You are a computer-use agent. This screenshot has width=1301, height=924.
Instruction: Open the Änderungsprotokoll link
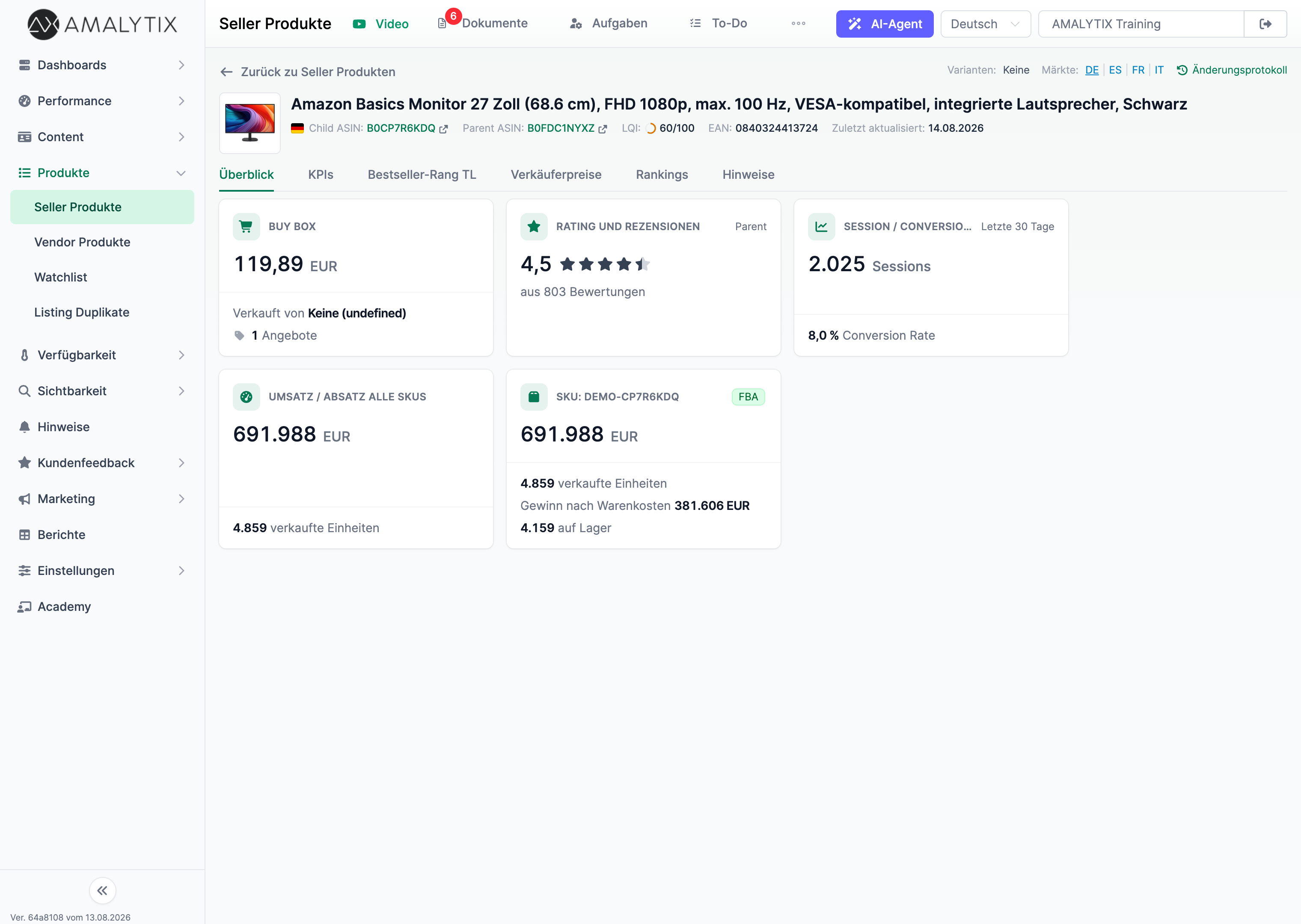pyautogui.click(x=1232, y=70)
